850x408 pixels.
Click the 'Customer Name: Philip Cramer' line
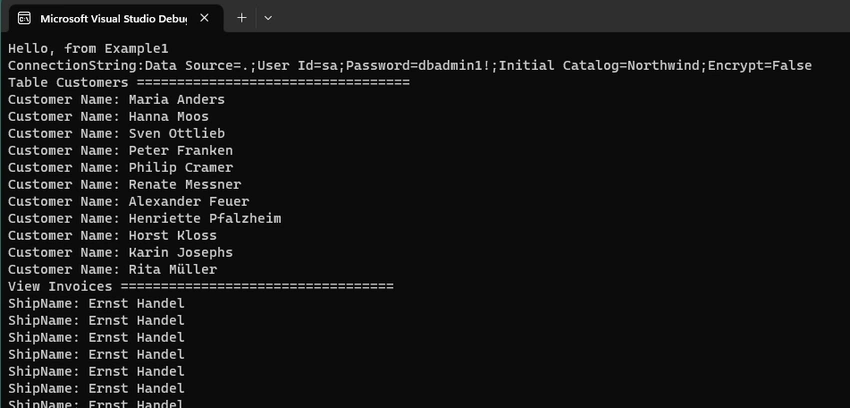120,167
